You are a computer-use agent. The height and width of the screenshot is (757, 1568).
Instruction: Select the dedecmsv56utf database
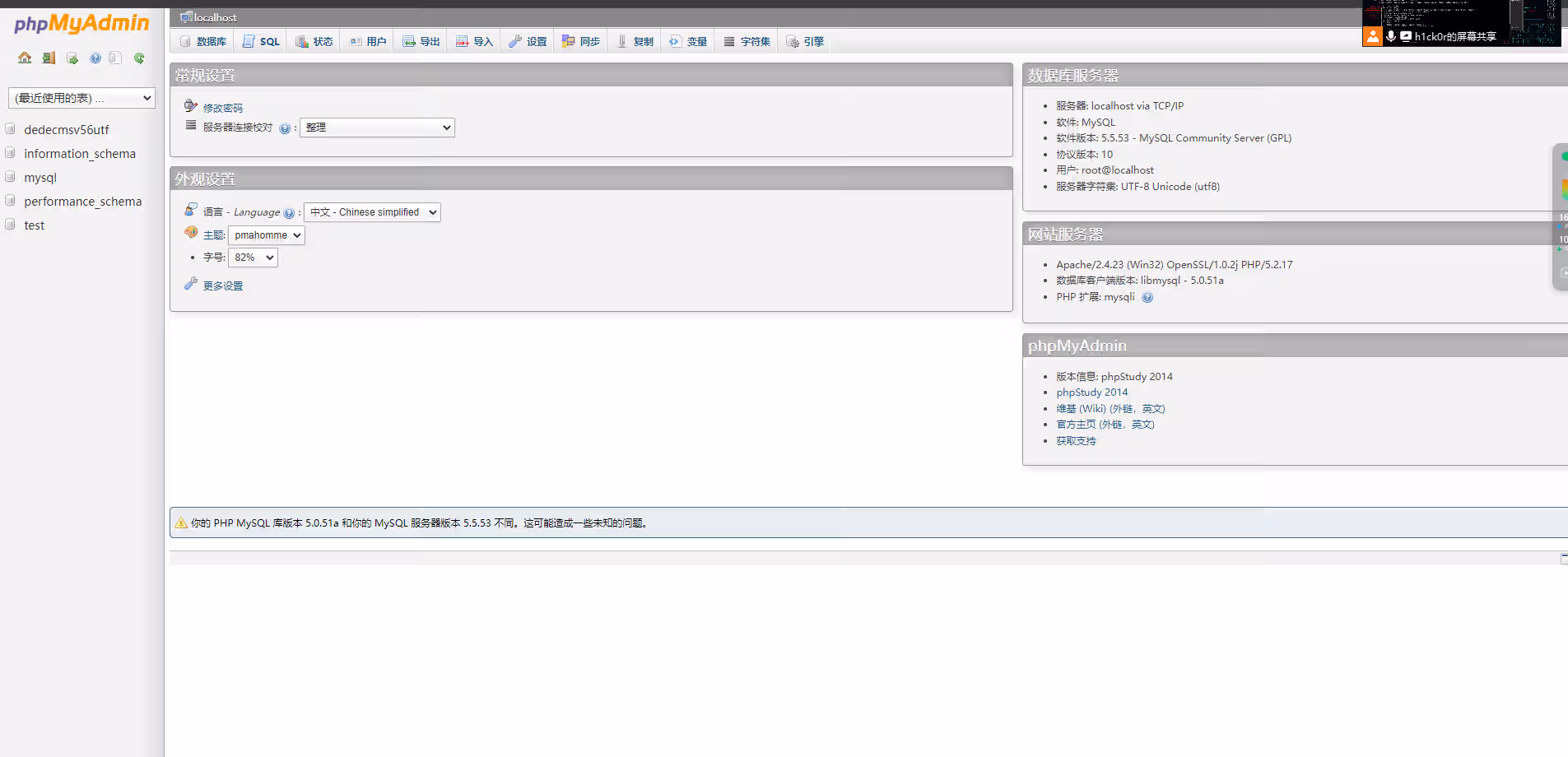click(66, 130)
